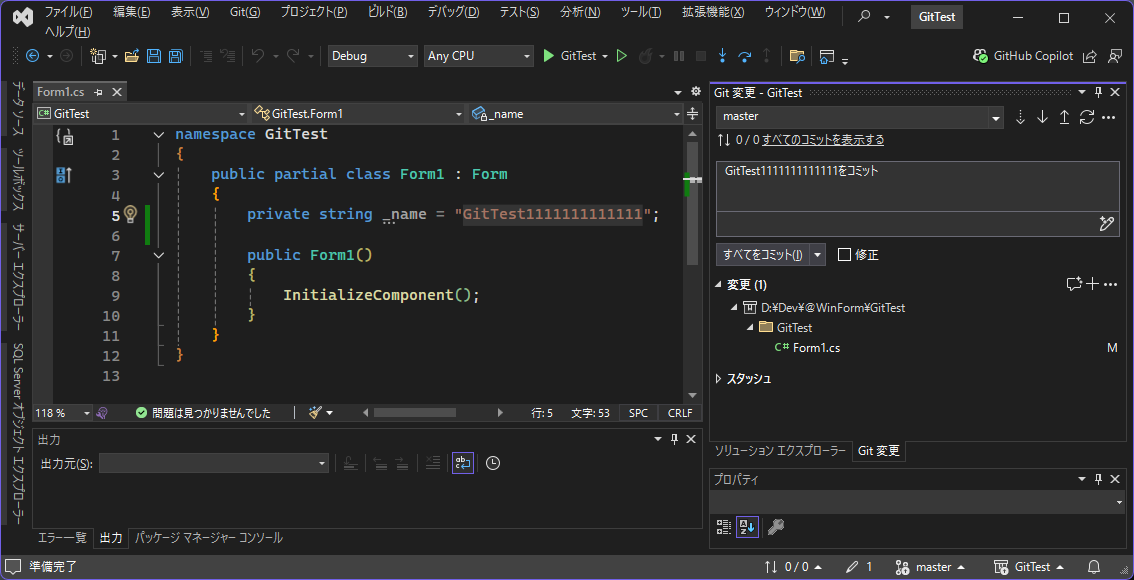This screenshot has width=1134, height=580.
Task: Open the master branch dropdown
Action: 859,117
